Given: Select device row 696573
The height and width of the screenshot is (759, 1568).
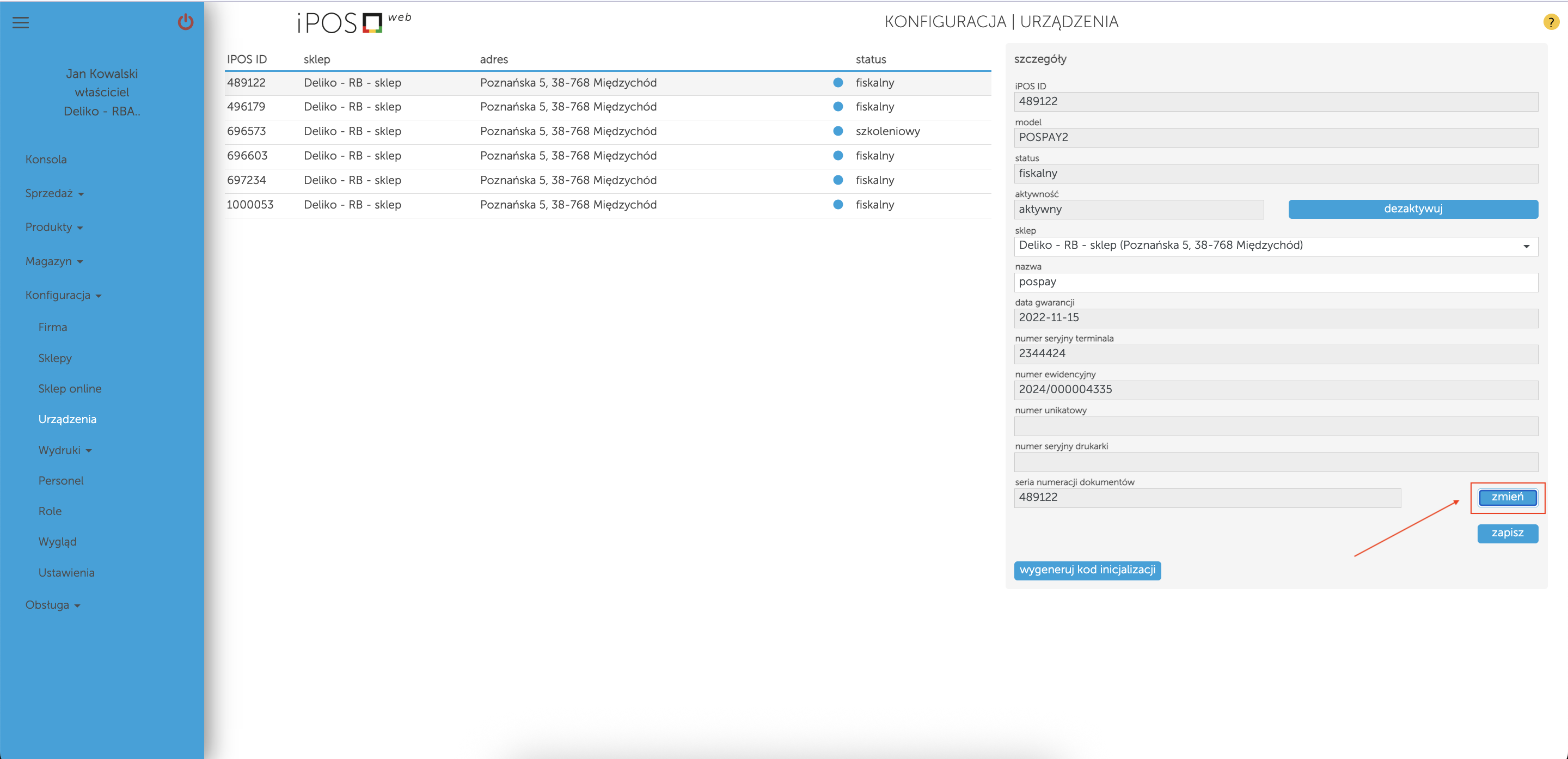Looking at the screenshot, I should coord(608,131).
